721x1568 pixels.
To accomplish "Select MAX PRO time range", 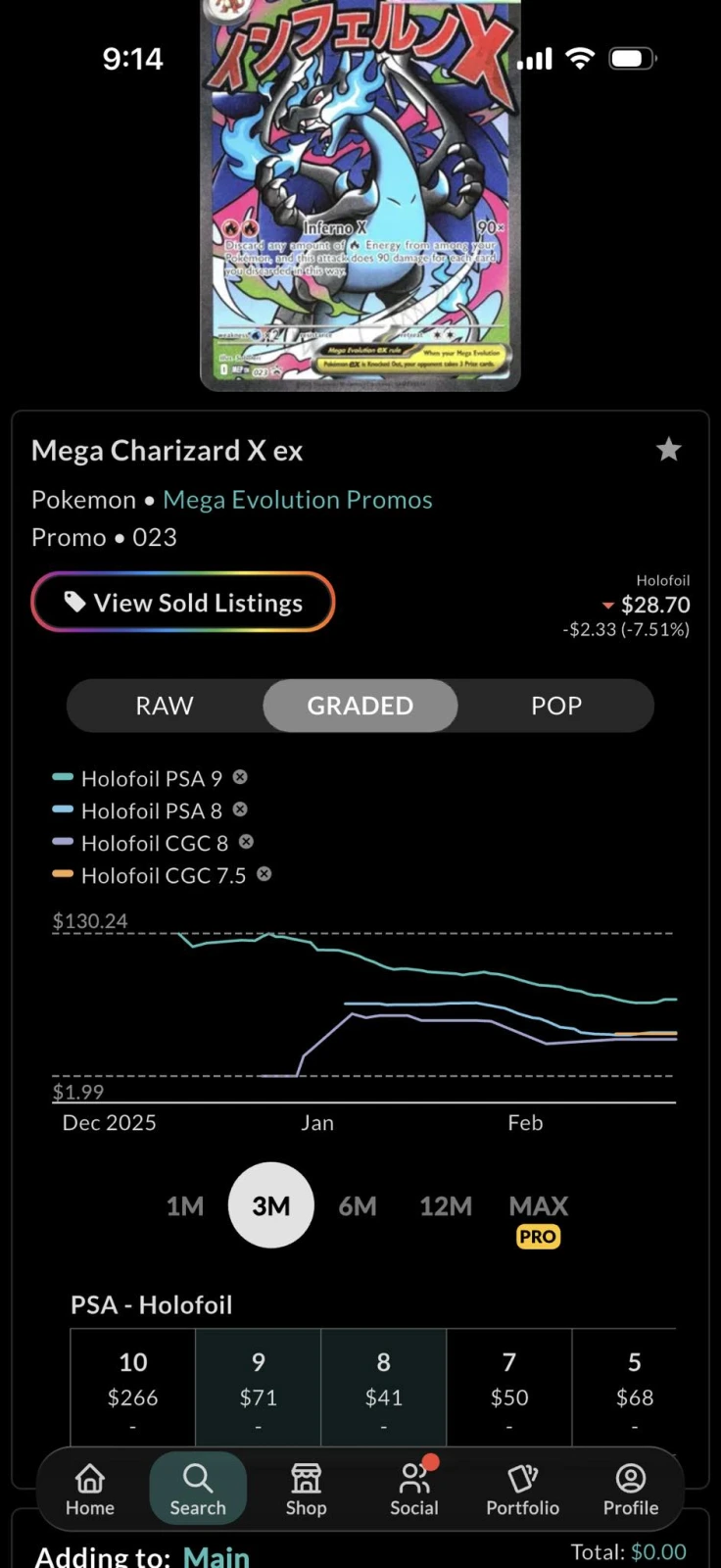I will (538, 1217).
